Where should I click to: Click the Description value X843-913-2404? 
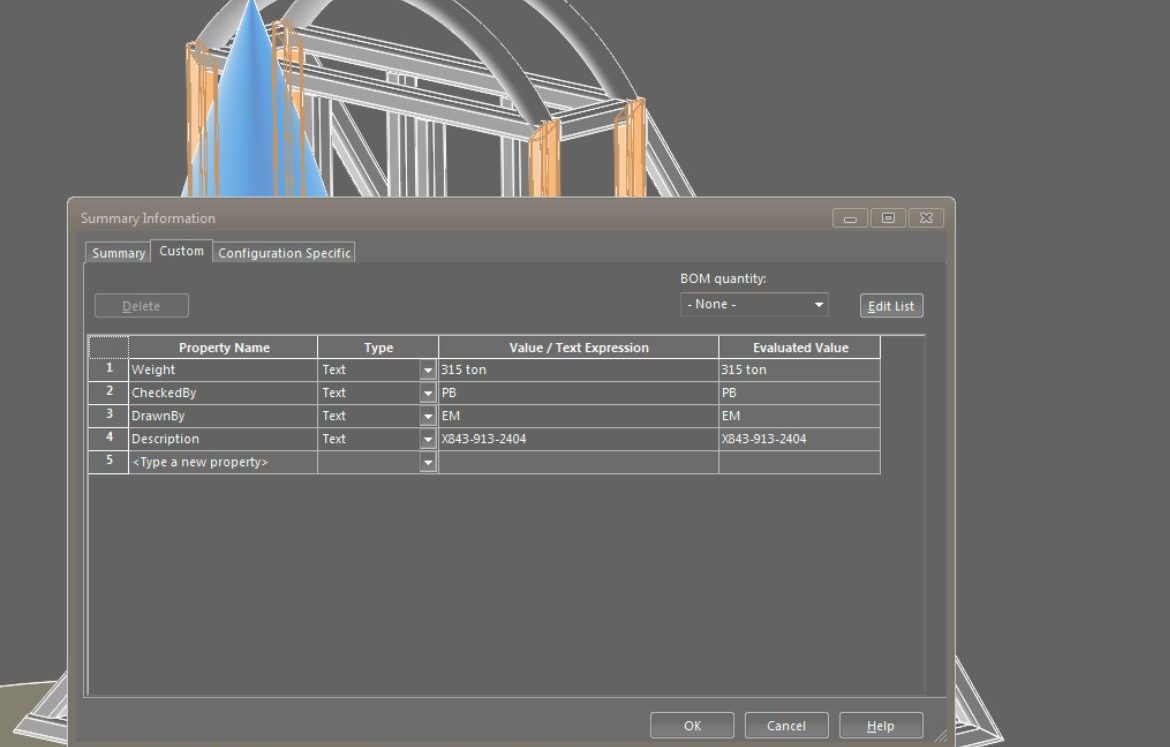click(577, 439)
